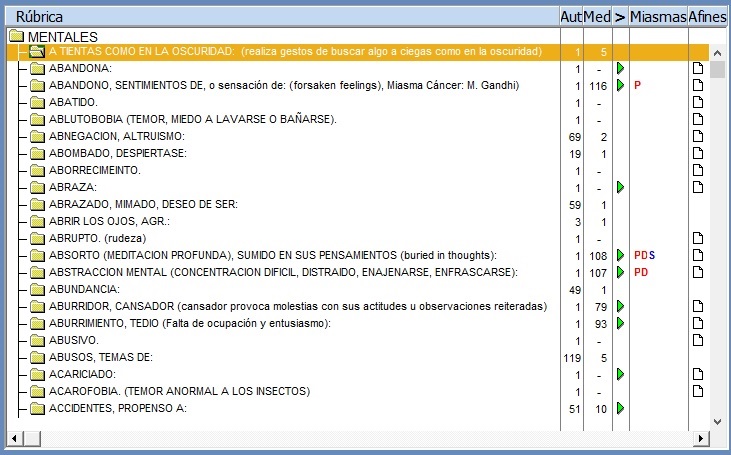The image size is (731, 455).
Task: Select the open folder icon for A TIENTAS COMO EN LA OSCURIDAD
Action: [37, 51]
